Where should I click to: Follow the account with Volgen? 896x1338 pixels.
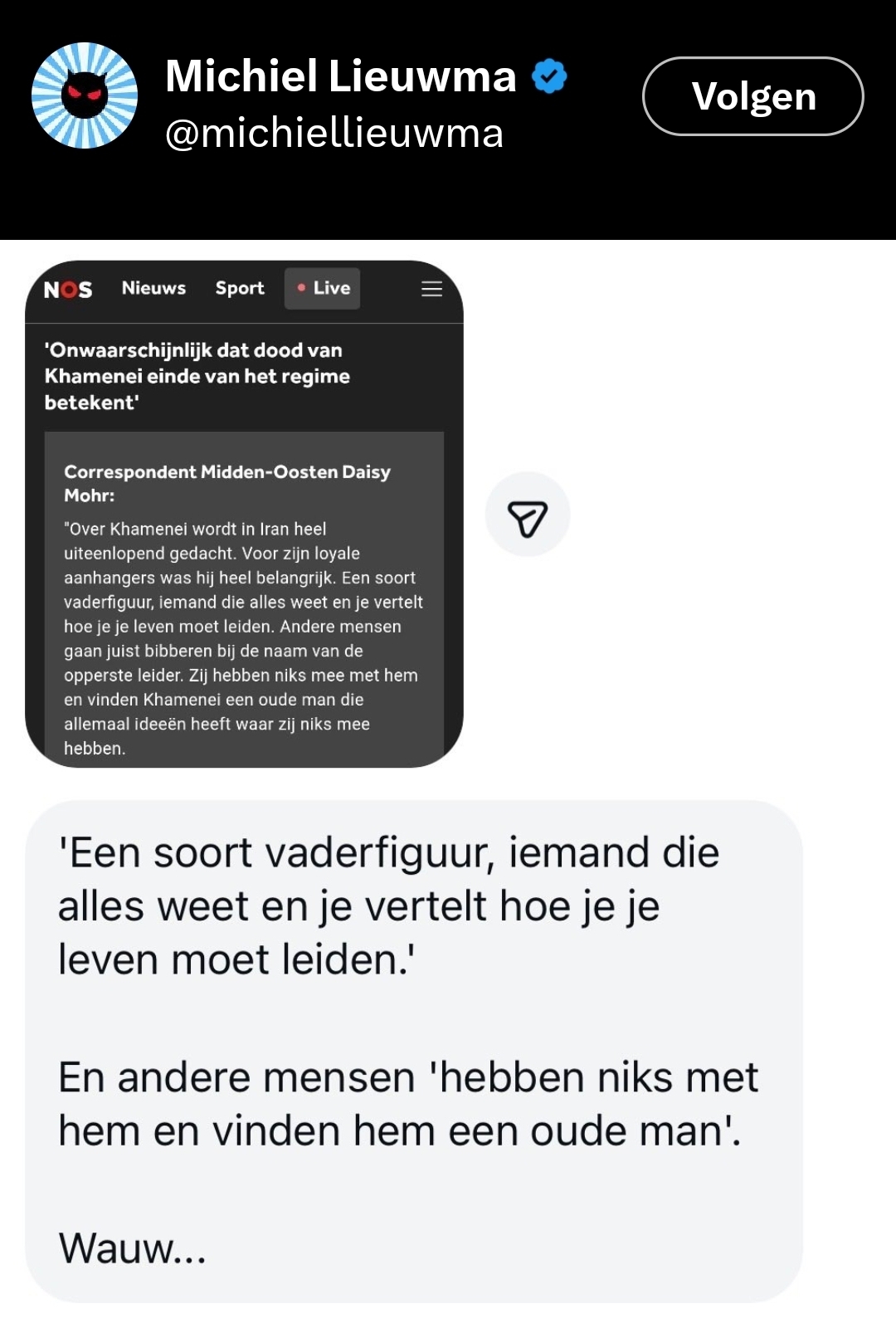pos(753,96)
